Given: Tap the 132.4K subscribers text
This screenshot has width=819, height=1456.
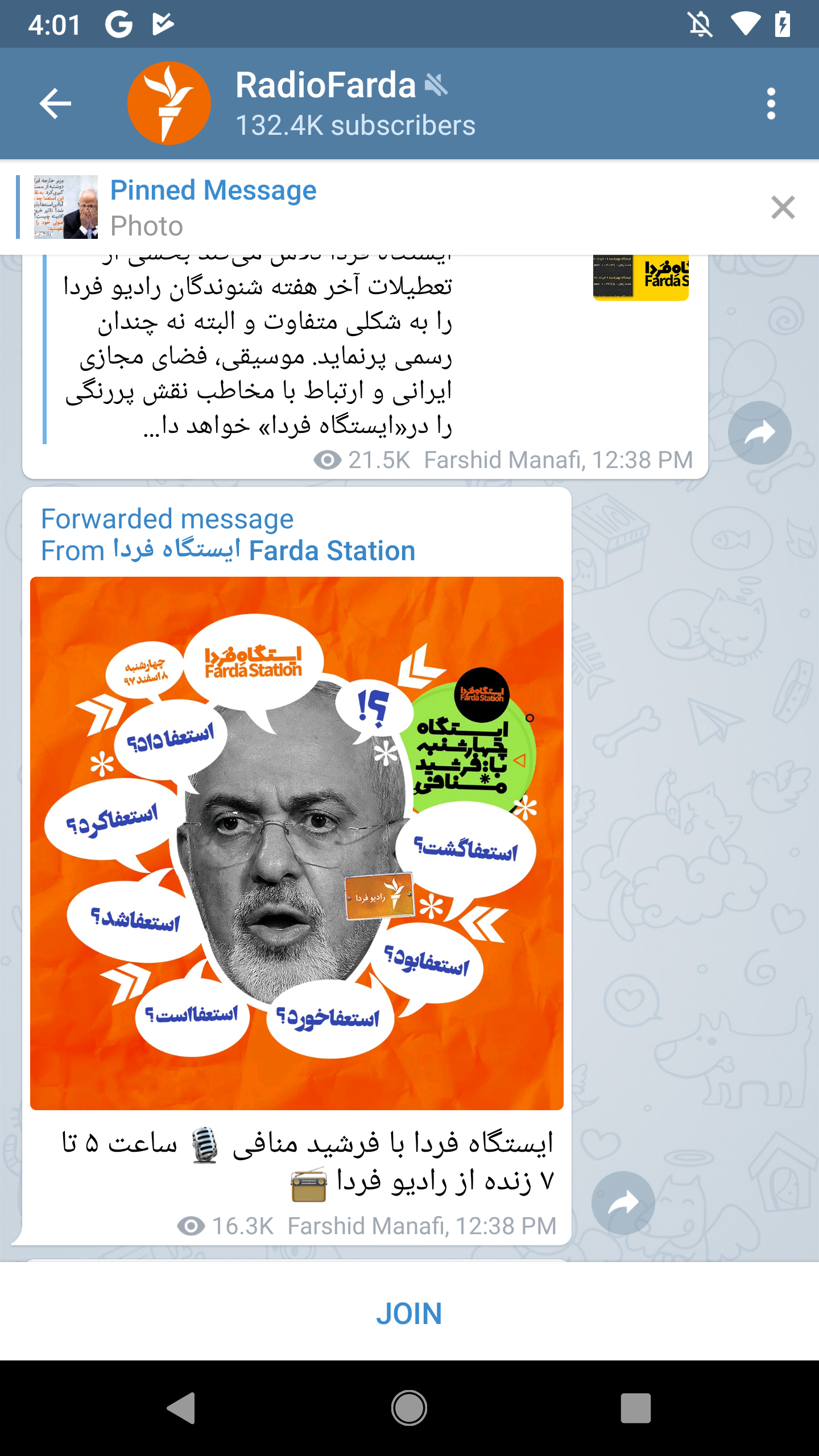Looking at the screenshot, I should pos(355,126).
